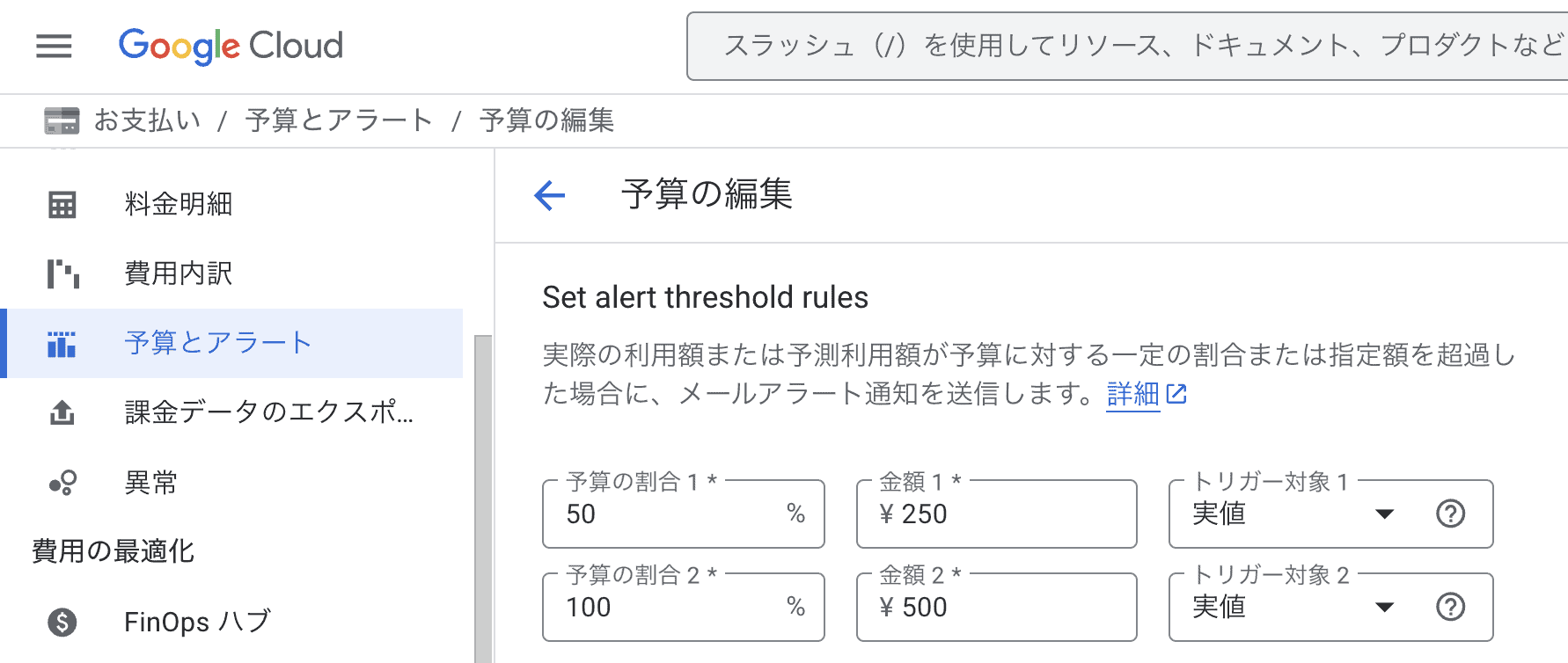
Task: Click the 費用内訳 breakdown icon
Action: (60, 273)
